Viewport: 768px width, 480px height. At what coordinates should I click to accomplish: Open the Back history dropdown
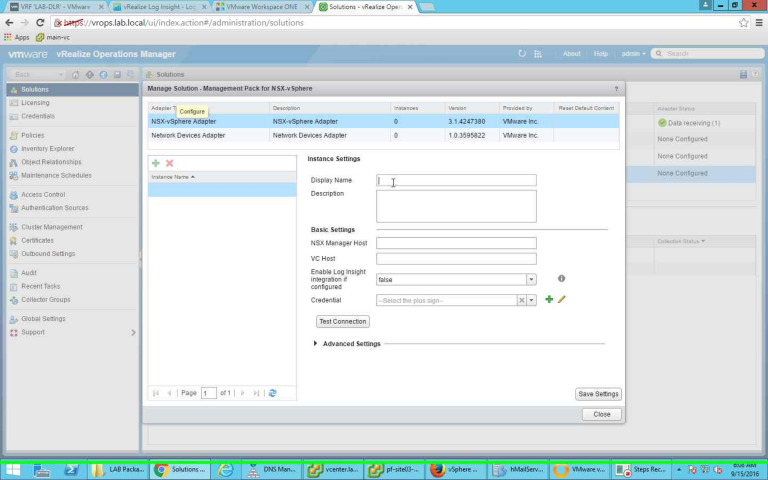point(61,74)
